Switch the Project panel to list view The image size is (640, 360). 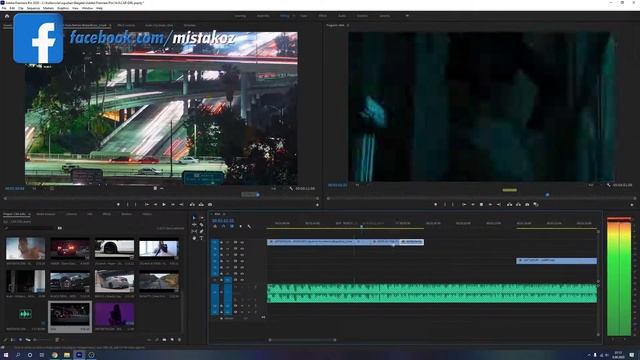pos(13,340)
